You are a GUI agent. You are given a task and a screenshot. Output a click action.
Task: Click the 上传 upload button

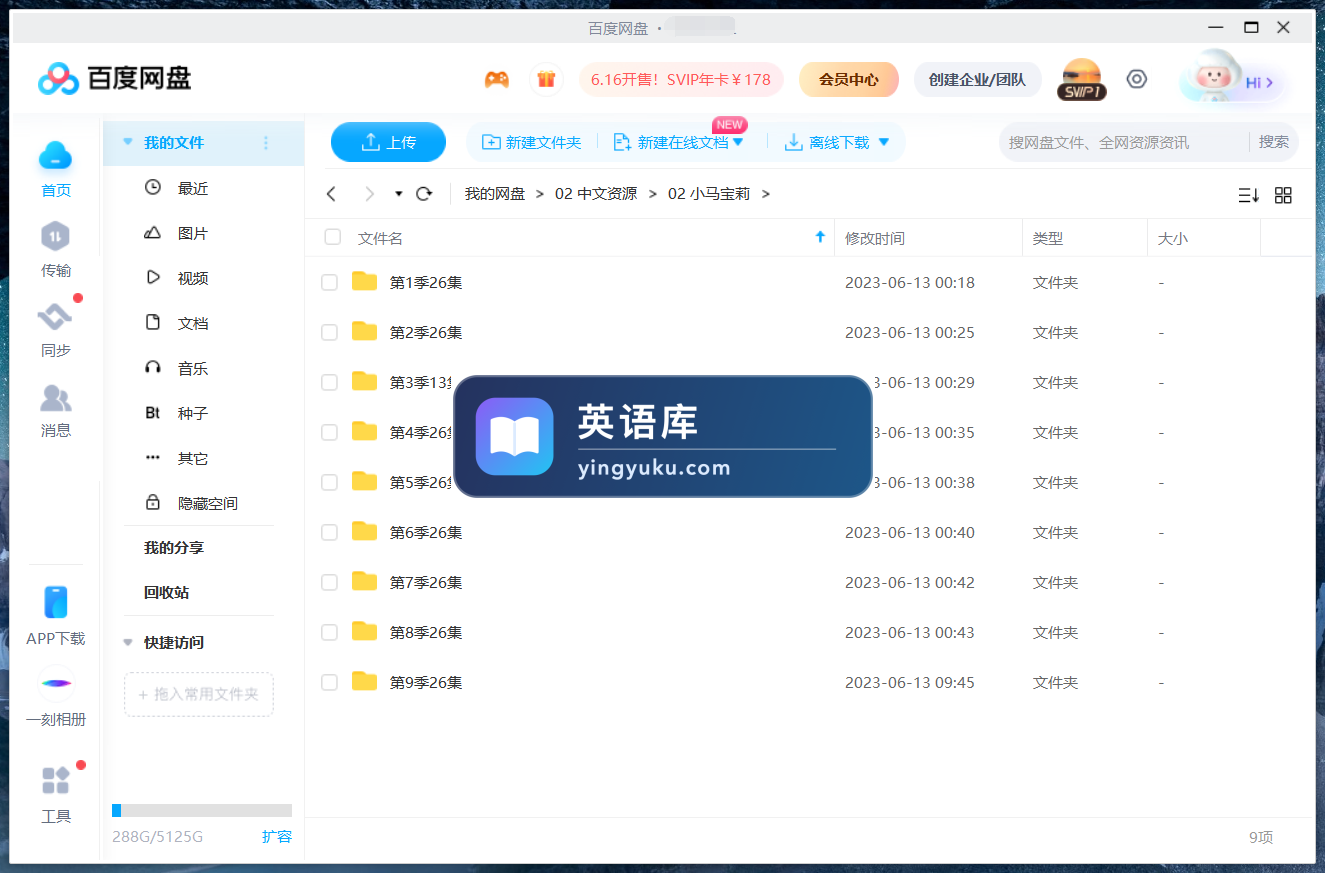(388, 142)
